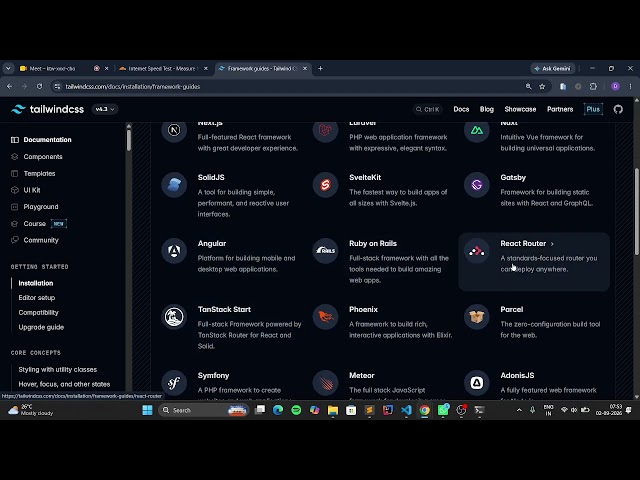Click the tailwindcss logo in header
The image size is (640, 480).
click(47, 109)
